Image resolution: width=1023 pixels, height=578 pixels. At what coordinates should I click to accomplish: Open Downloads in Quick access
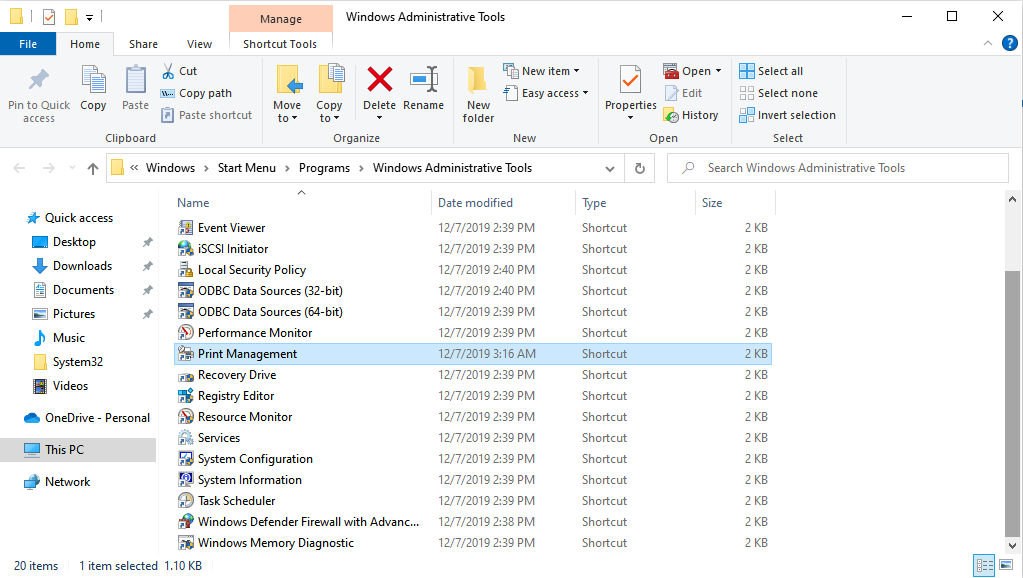pos(82,266)
